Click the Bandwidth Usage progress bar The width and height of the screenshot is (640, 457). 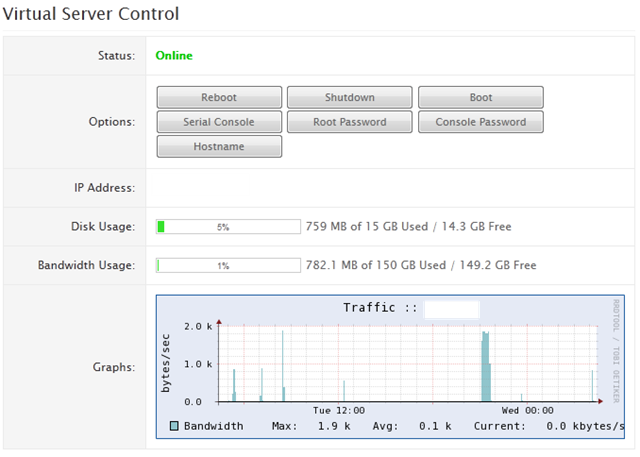[x=228, y=265]
